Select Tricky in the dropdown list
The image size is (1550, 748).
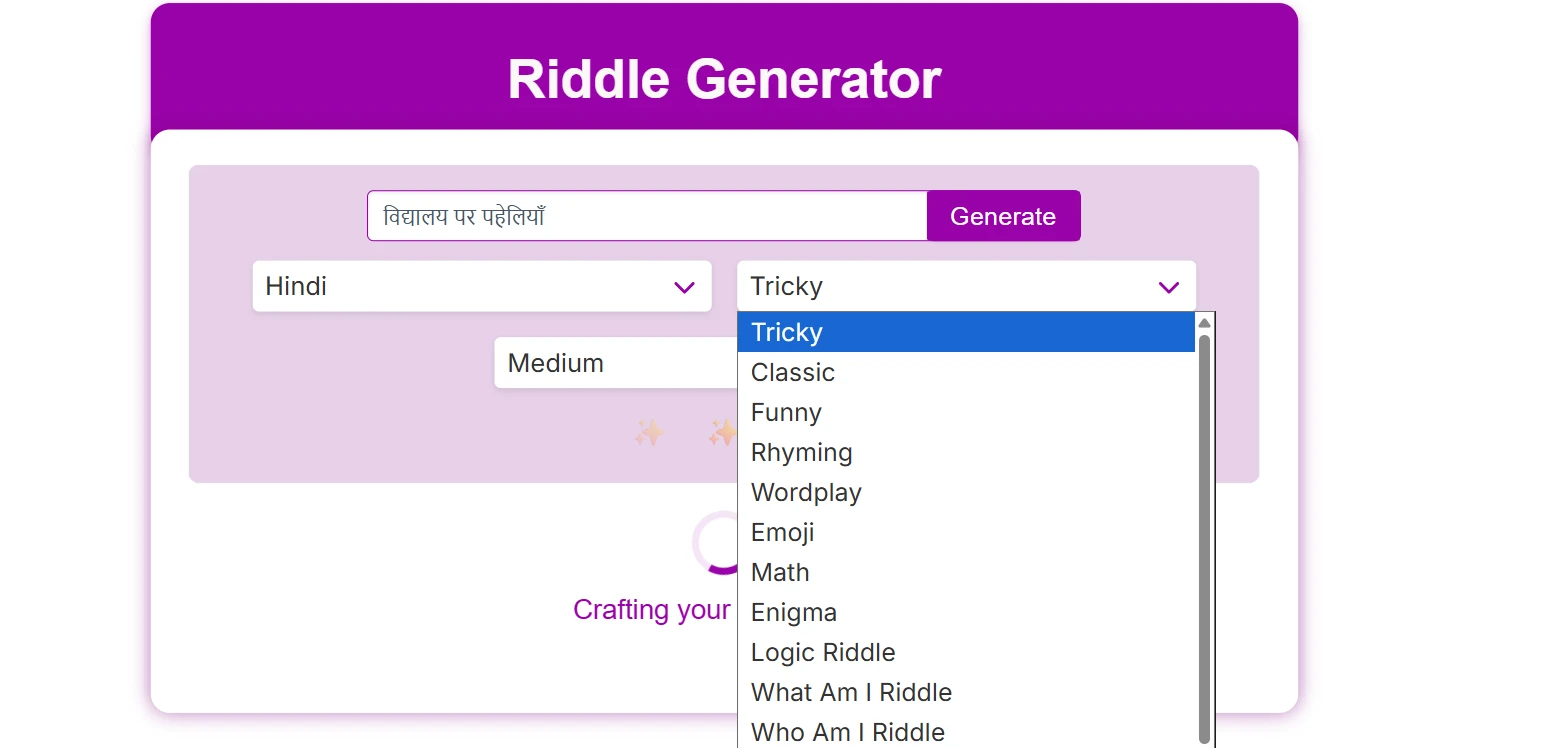coord(965,332)
